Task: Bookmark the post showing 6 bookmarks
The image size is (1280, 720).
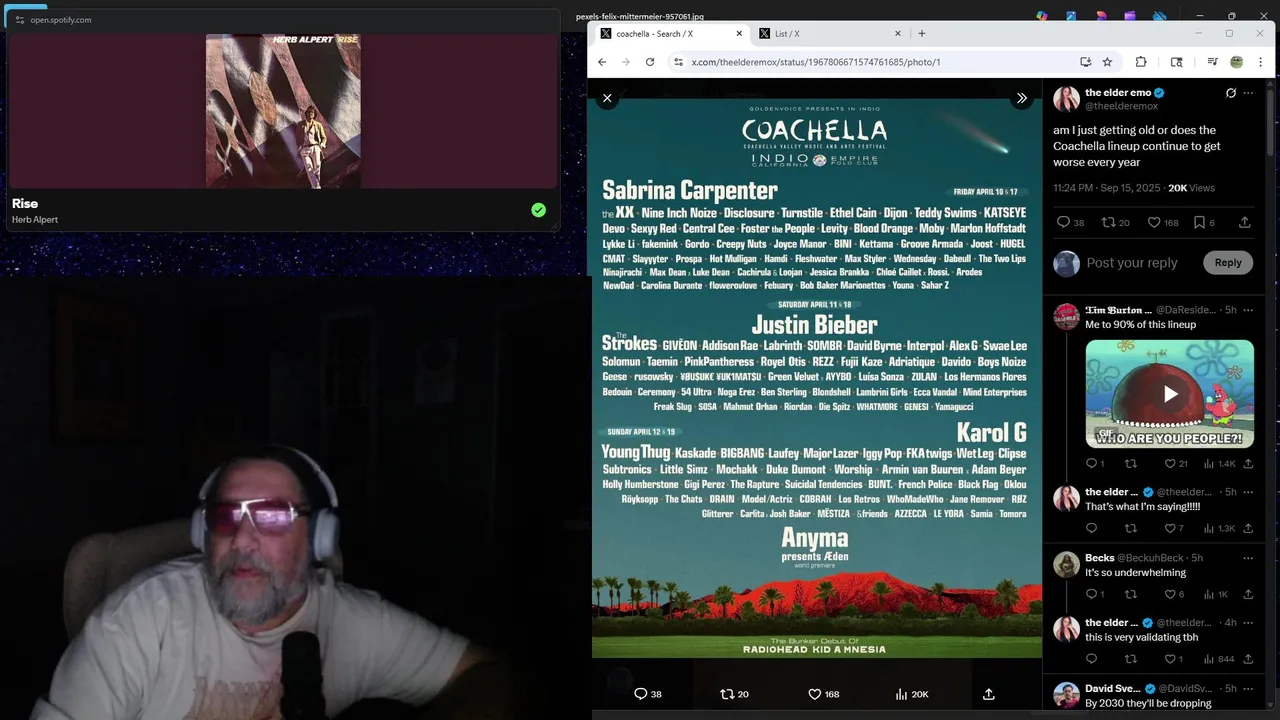Action: tap(1204, 223)
